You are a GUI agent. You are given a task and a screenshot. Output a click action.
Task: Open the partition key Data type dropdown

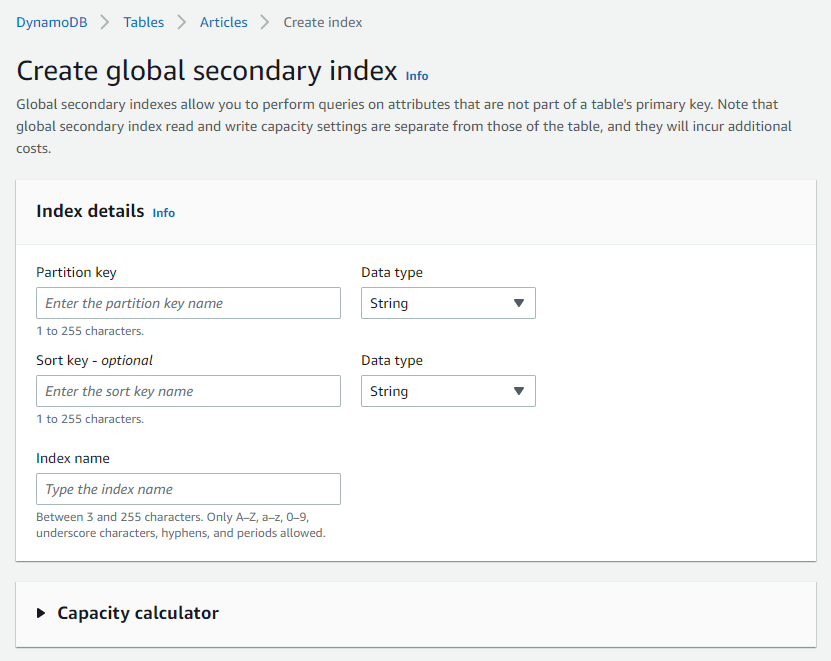(x=448, y=303)
